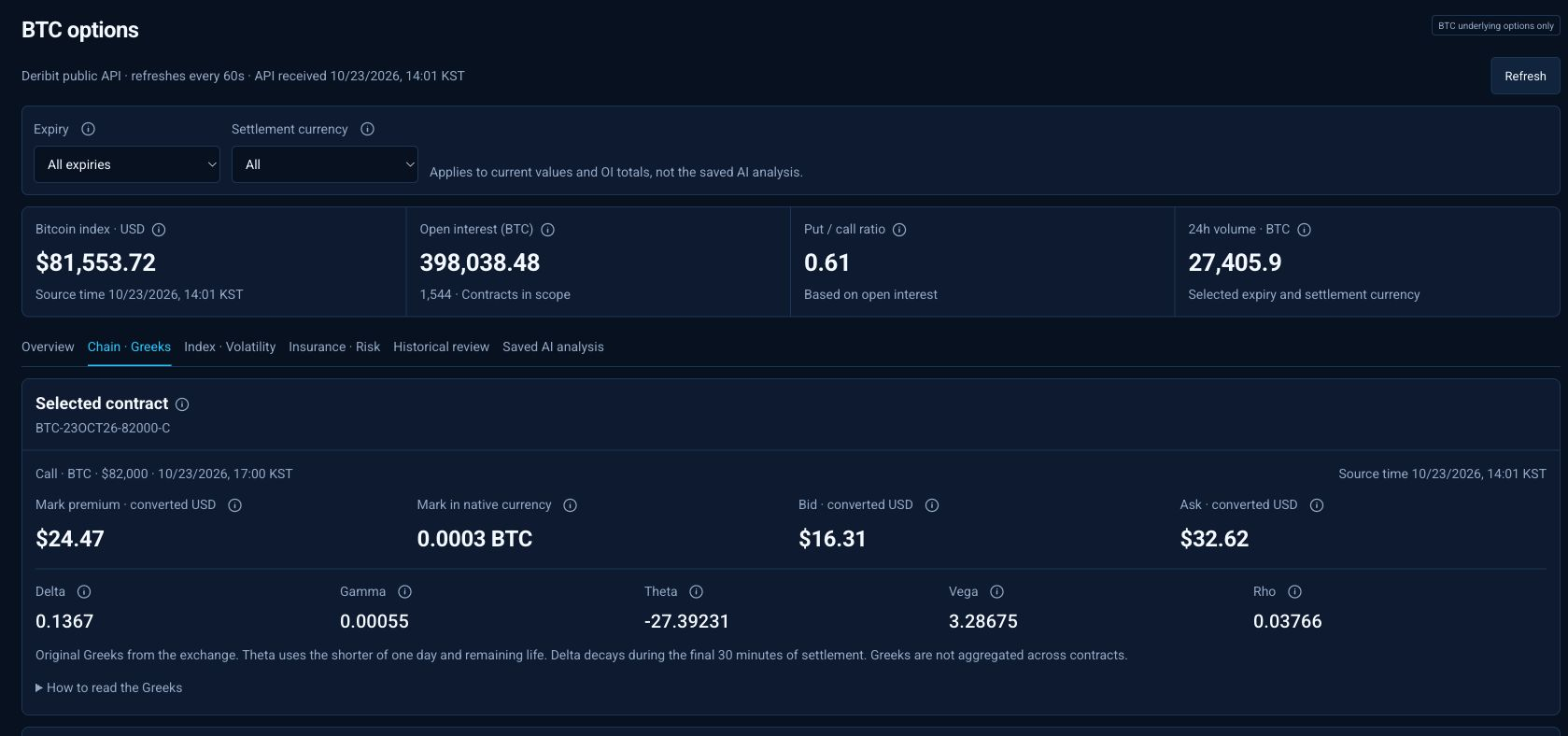Open Rho info icon

click(x=1294, y=592)
